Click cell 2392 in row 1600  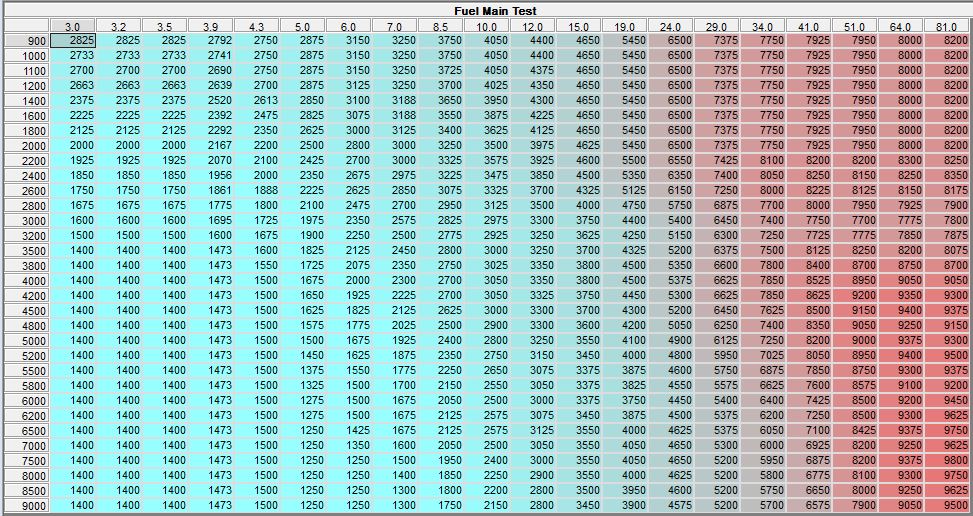(211, 115)
